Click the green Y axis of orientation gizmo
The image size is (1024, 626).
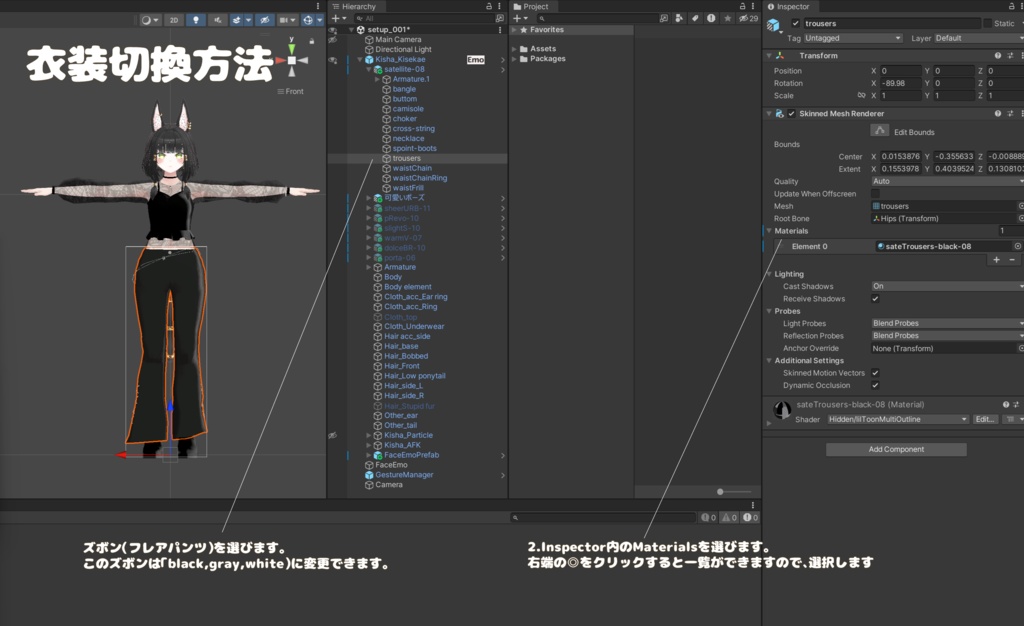point(291,48)
